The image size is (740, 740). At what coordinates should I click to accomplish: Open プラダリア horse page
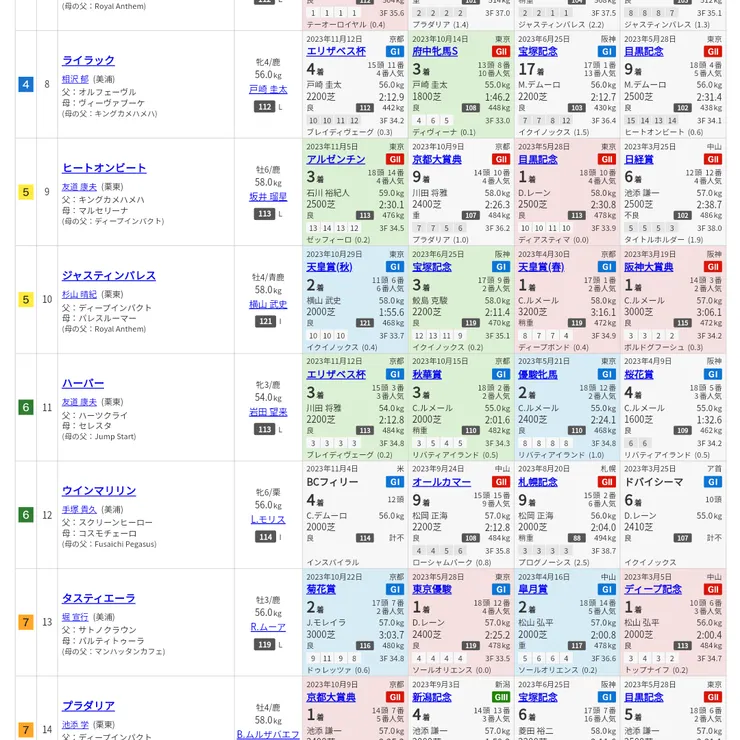click(88, 706)
